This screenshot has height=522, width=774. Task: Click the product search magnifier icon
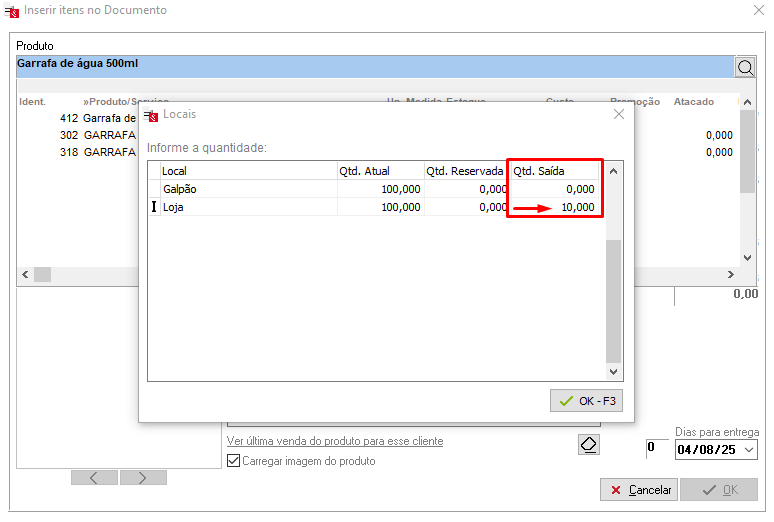(x=746, y=67)
